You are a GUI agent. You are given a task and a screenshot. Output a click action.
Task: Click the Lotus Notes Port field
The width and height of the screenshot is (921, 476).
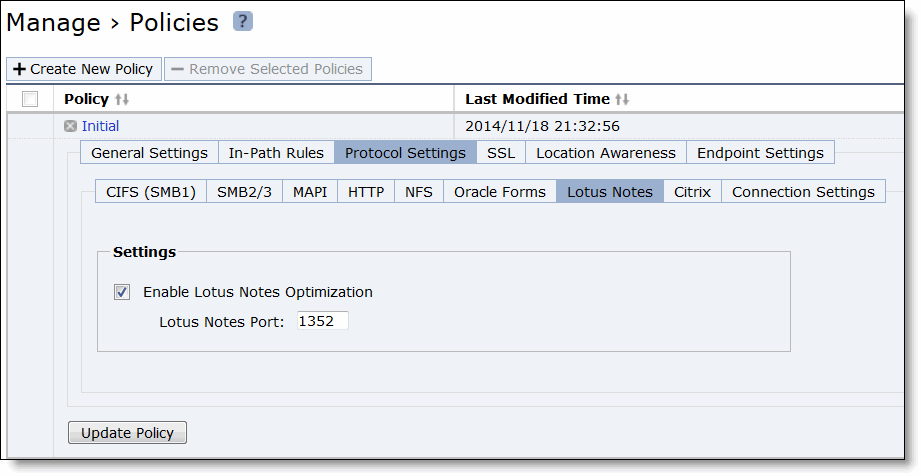pos(322,321)
